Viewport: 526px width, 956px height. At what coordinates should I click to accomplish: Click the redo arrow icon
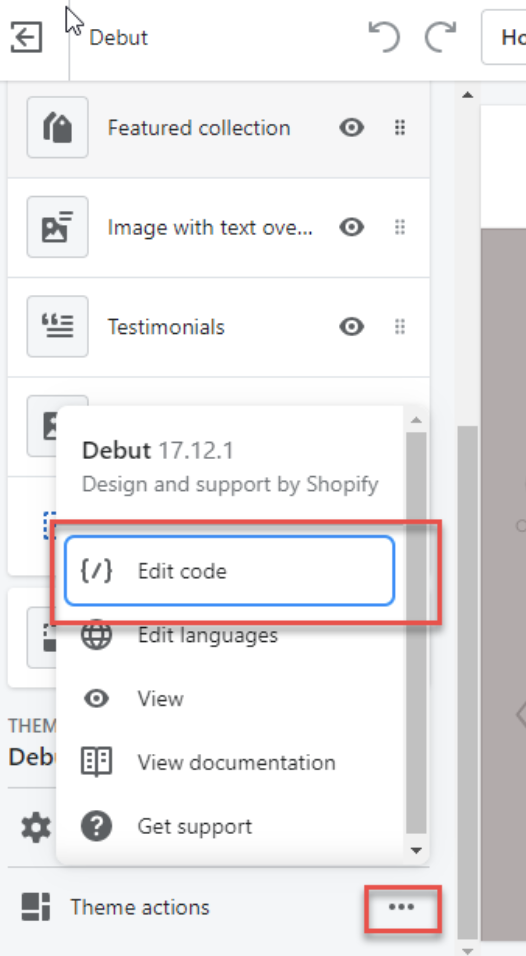[440, 37]
